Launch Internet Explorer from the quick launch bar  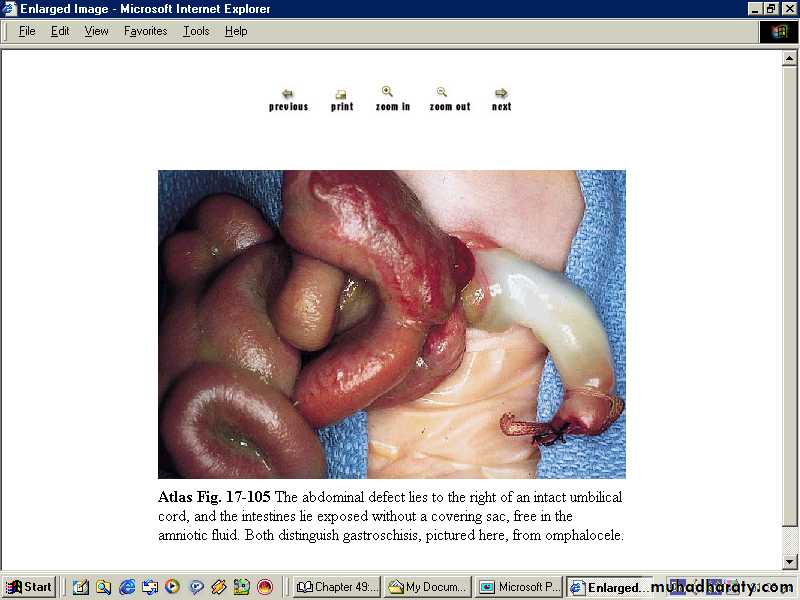[127, 587]
